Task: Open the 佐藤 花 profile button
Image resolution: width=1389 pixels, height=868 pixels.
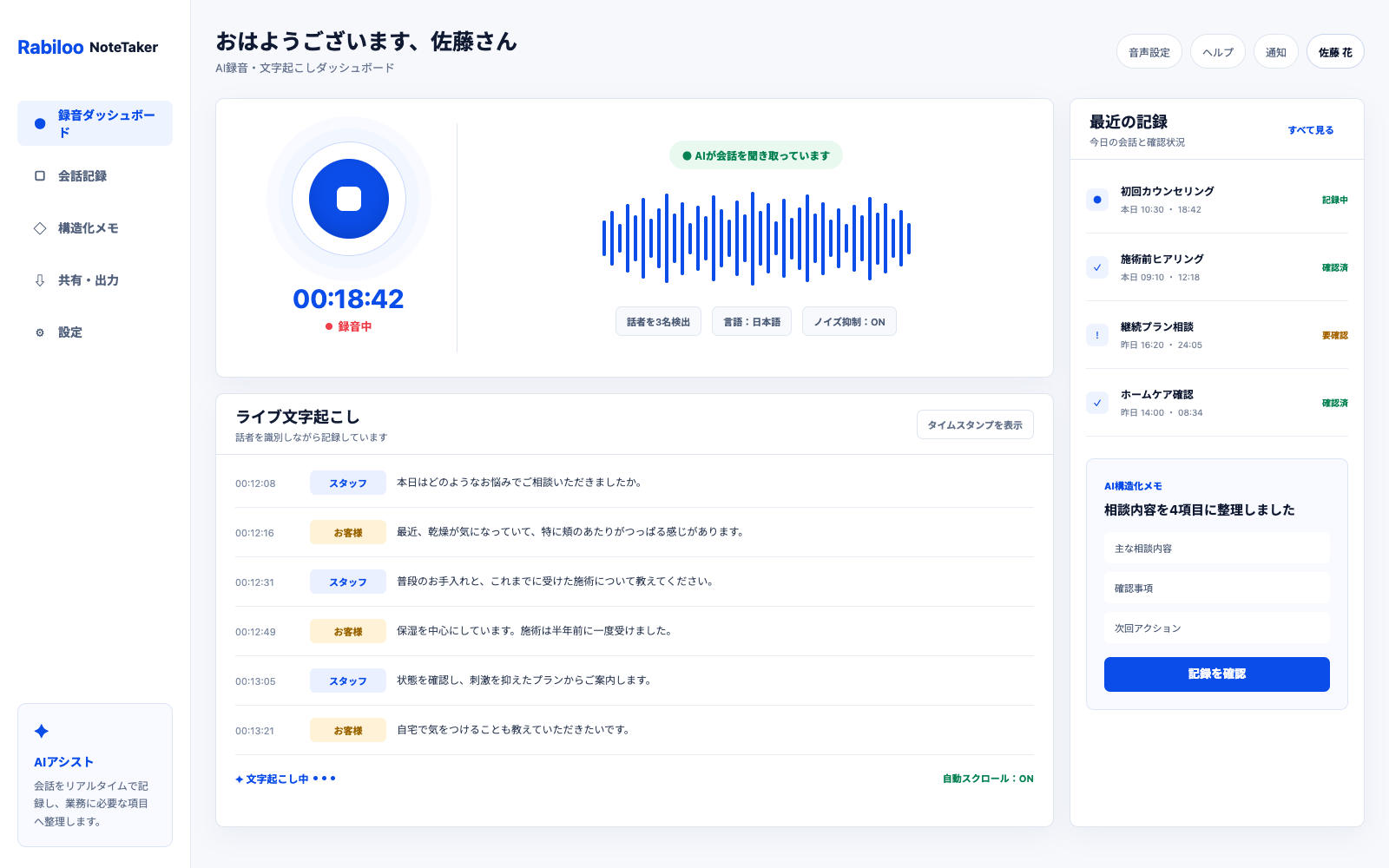Action: pos(1335,52)
